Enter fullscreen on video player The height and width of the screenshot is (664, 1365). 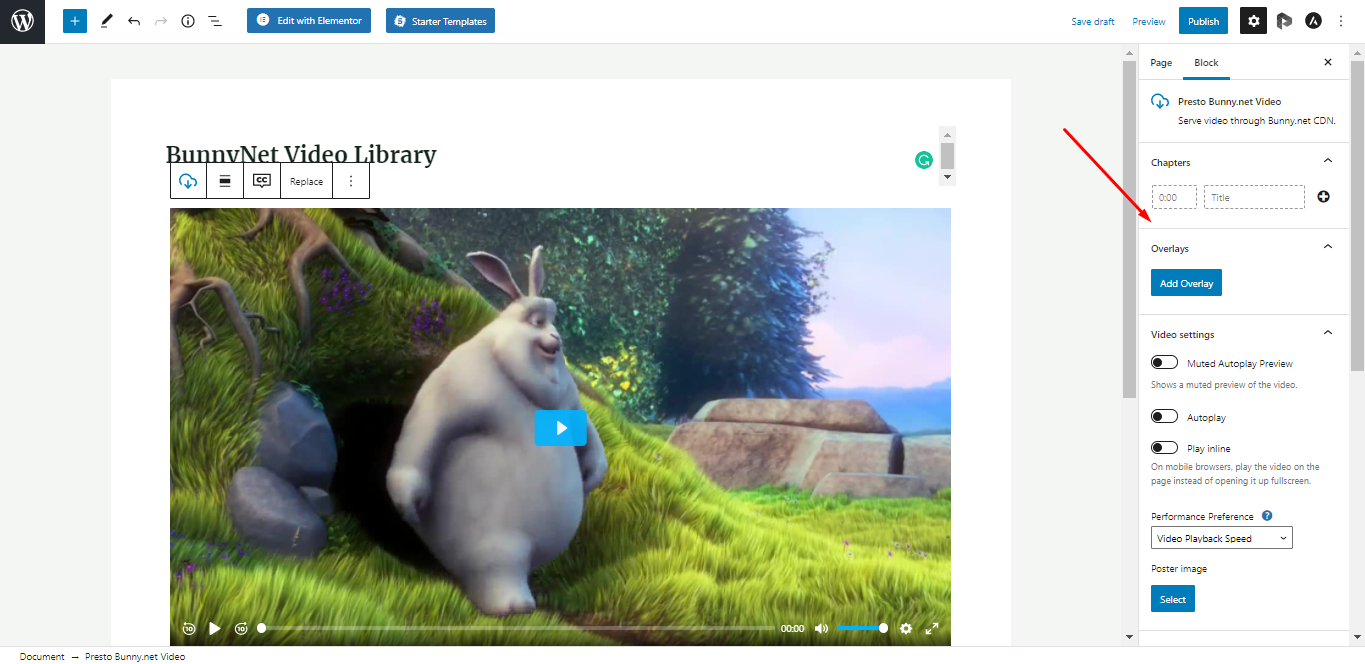932,628
